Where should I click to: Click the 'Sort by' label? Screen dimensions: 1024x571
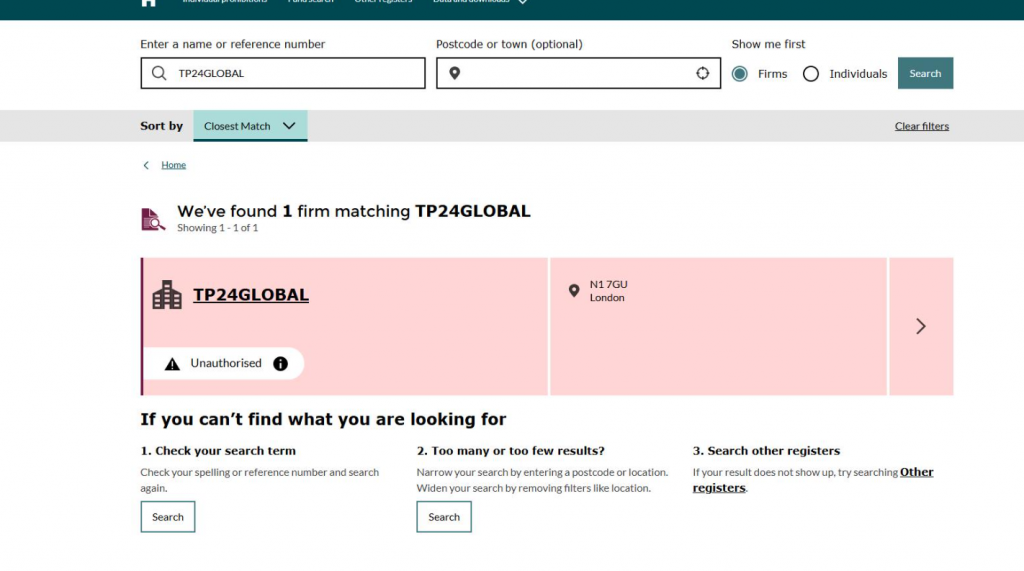tap(161, 126)
